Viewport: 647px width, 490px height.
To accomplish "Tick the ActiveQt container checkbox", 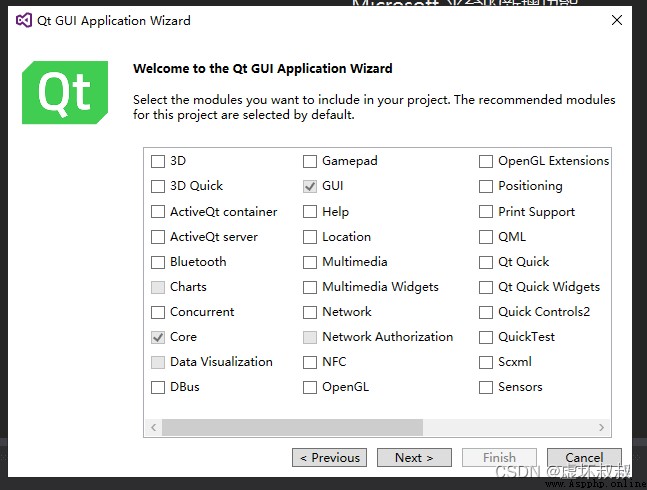I will (x=158, y=212).
